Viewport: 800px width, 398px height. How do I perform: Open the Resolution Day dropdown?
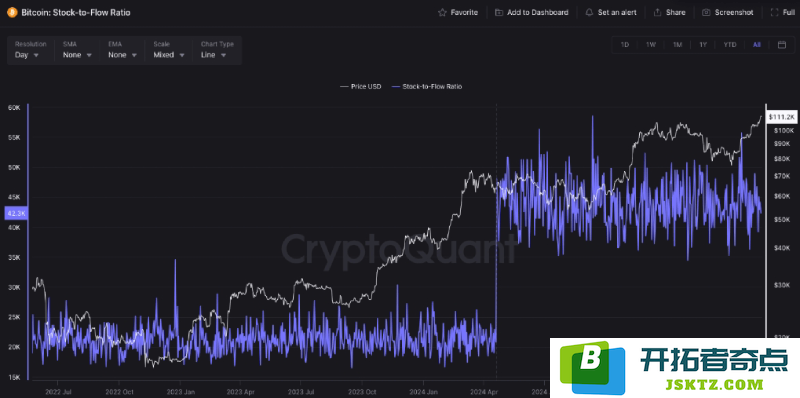pyautogui.click(x=27, y=55)
